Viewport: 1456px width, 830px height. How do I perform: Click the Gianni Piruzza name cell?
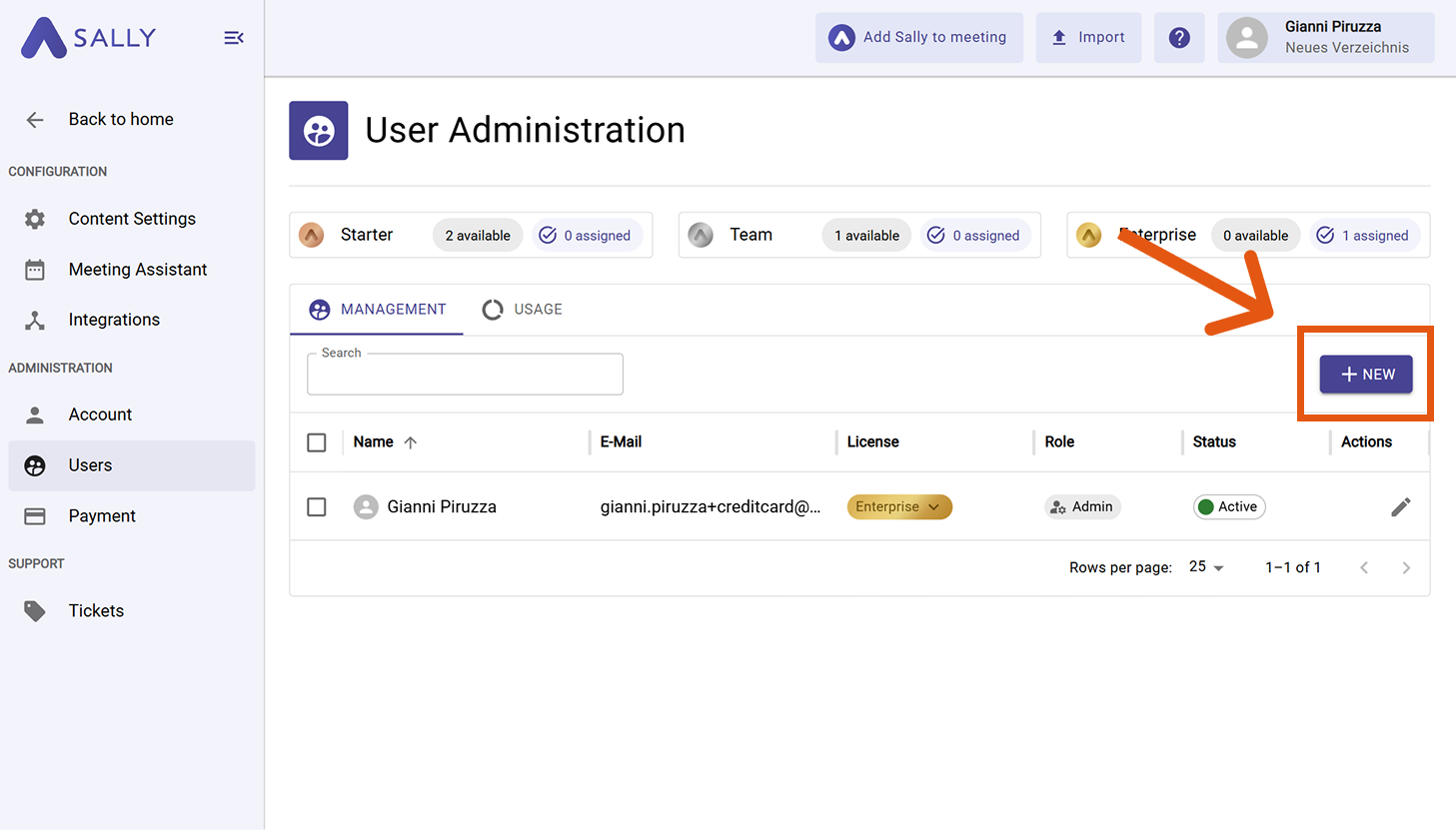point(442,507)
